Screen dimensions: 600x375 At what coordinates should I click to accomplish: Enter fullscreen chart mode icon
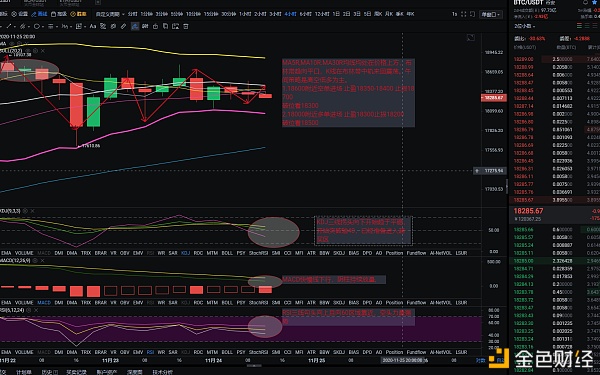[x=463, y=14]
